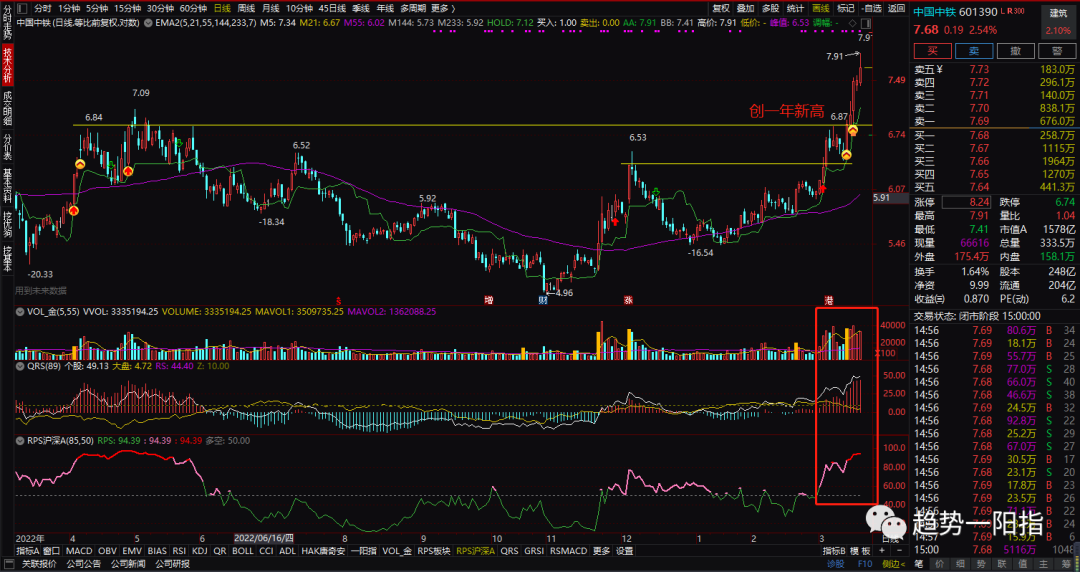The height and width of the screenshot is (572, 1080).
Task: Open the 基本资料 sidebar tab
Action: pos(7,186)
